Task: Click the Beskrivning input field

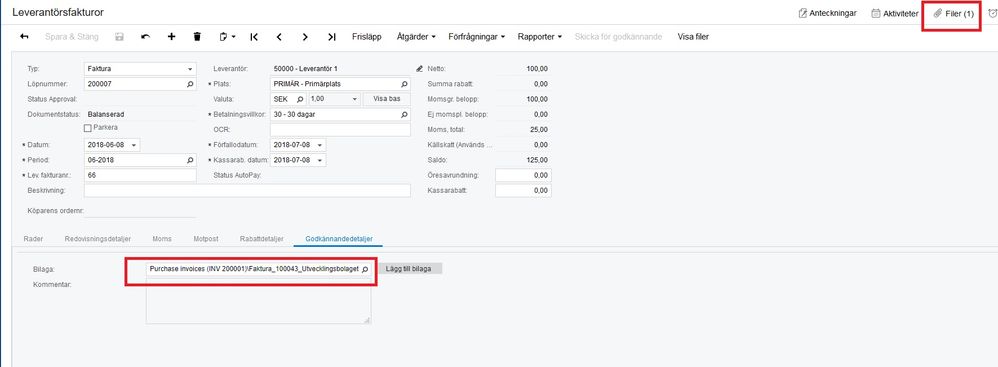Action: coord(247,191)
